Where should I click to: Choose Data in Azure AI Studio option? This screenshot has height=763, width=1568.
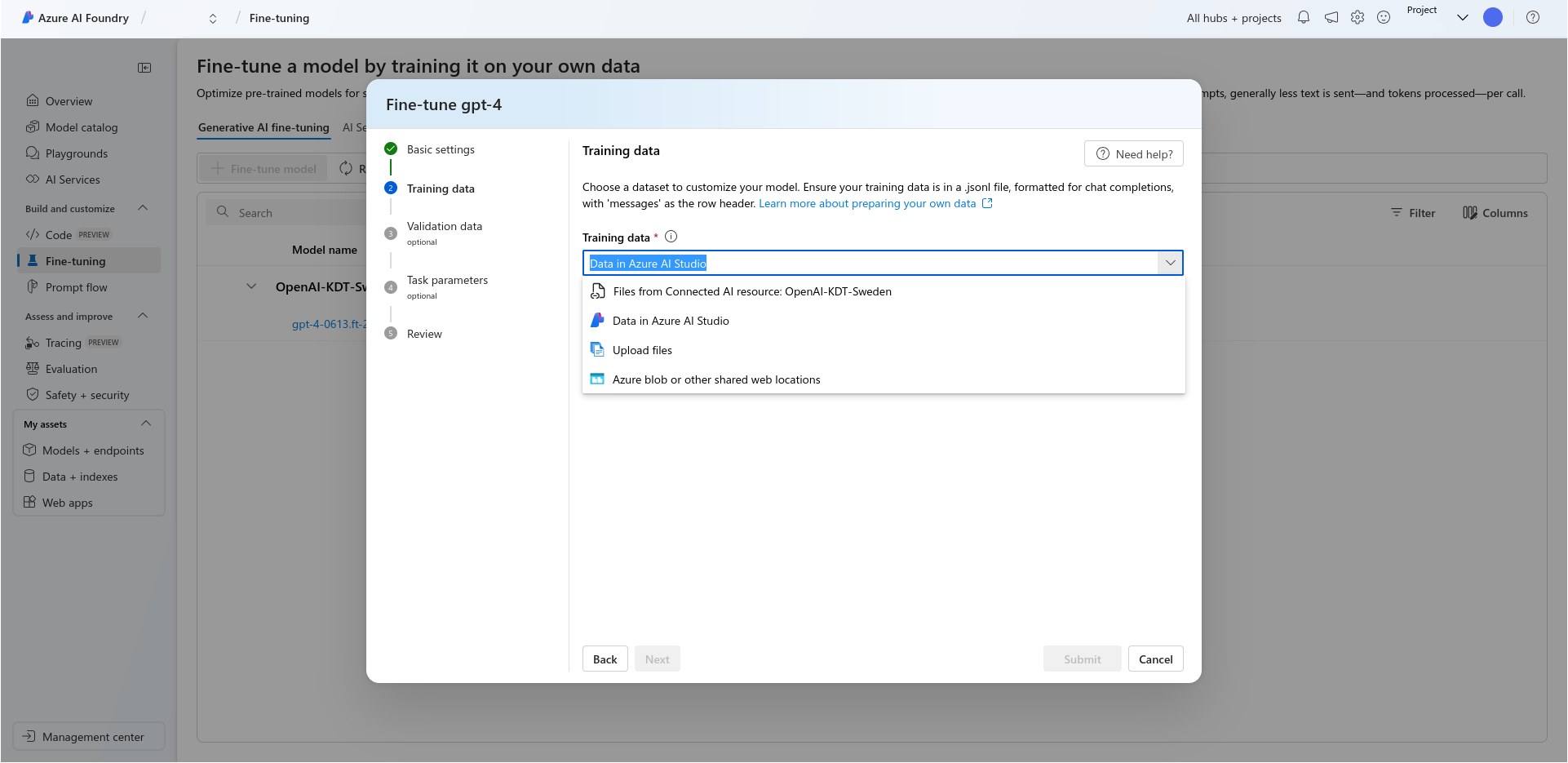[884, 321]
